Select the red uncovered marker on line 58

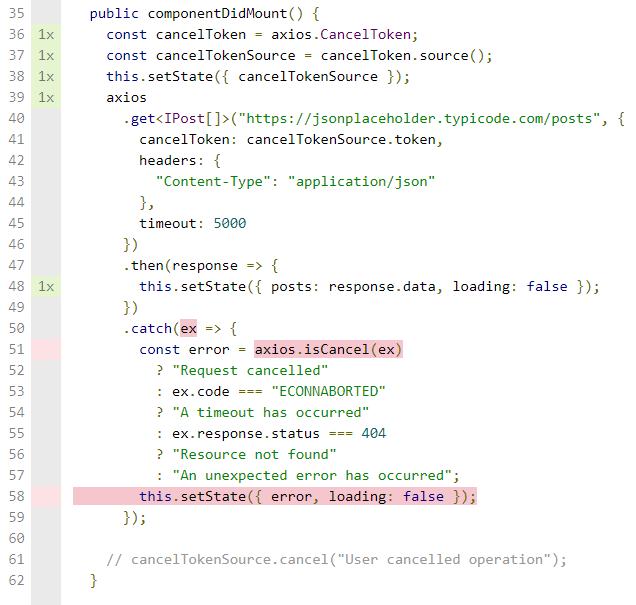[x=46, y=497]
